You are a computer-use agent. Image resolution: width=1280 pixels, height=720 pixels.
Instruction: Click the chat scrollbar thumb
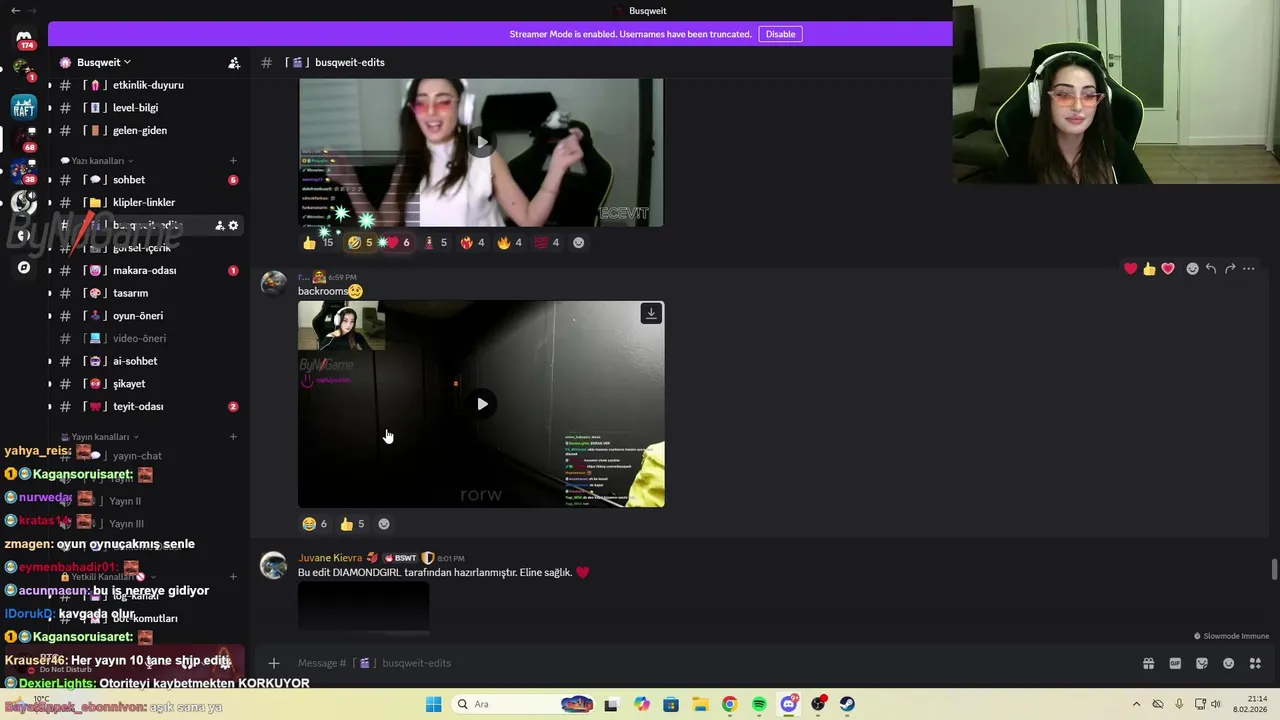(1274, 569)
